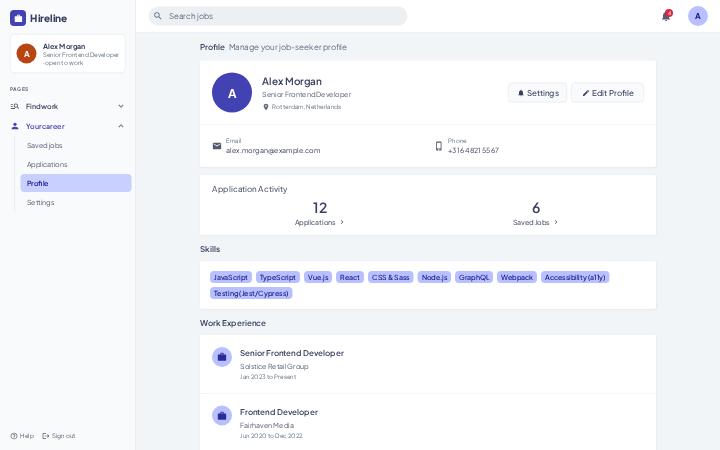Click the Accessibility (a11y) skill tag
The height and width of the screenshot is (450, 720).
575,277
